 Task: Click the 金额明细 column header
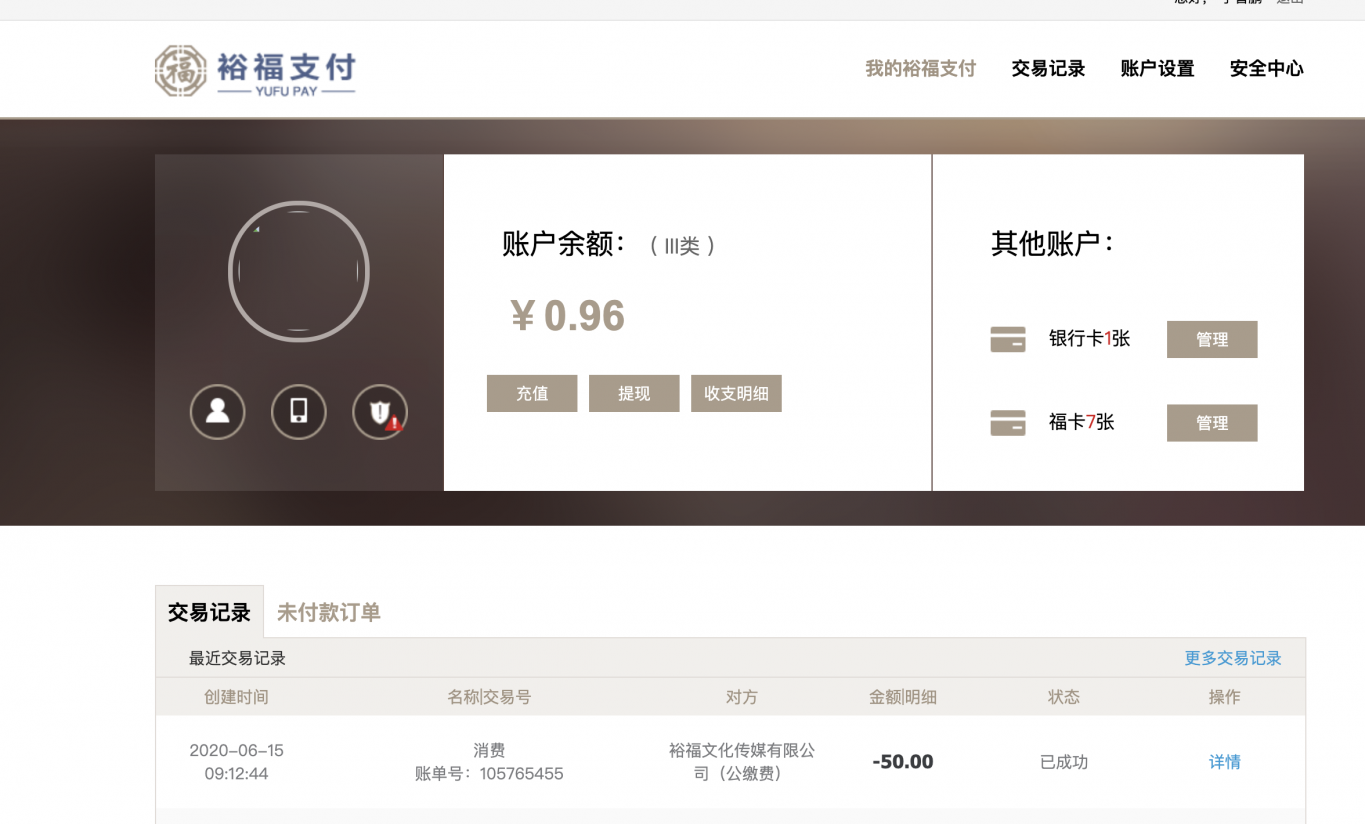[903, 697]
